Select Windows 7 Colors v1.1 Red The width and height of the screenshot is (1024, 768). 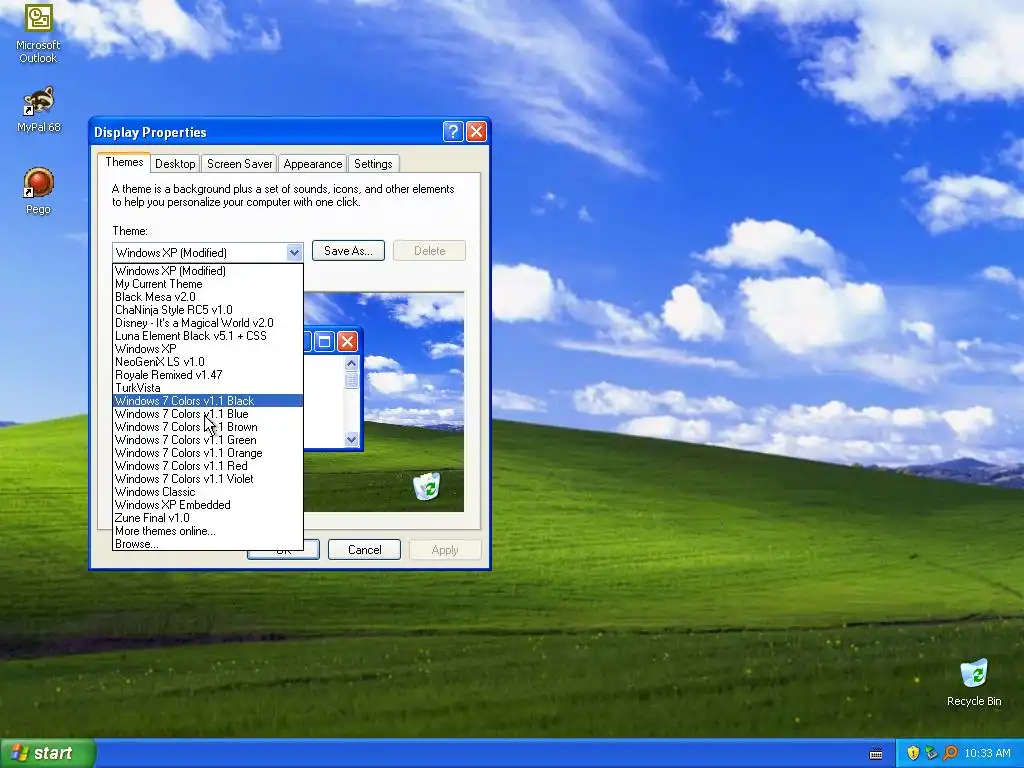208,466
